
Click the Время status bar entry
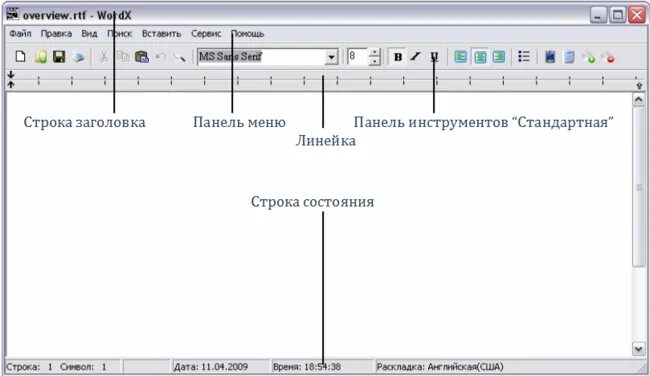[307, 367]
